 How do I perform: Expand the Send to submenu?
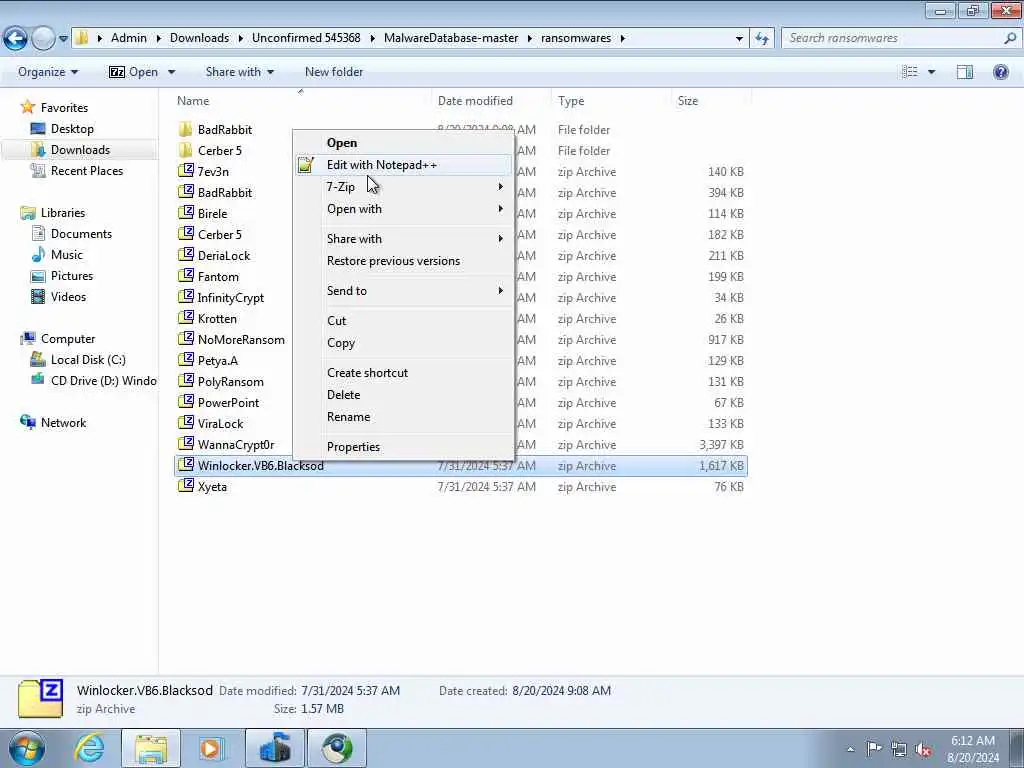pos(403,291)
